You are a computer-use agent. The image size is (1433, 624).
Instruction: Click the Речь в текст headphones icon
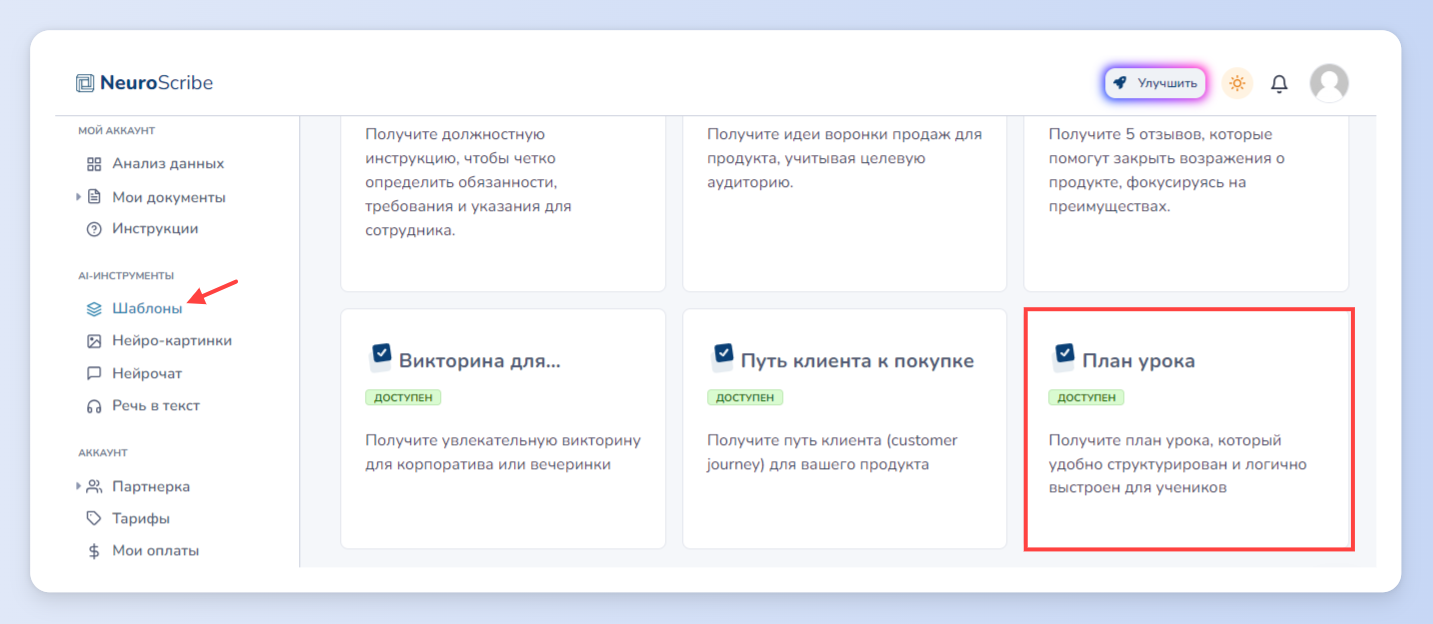point(94,406)
